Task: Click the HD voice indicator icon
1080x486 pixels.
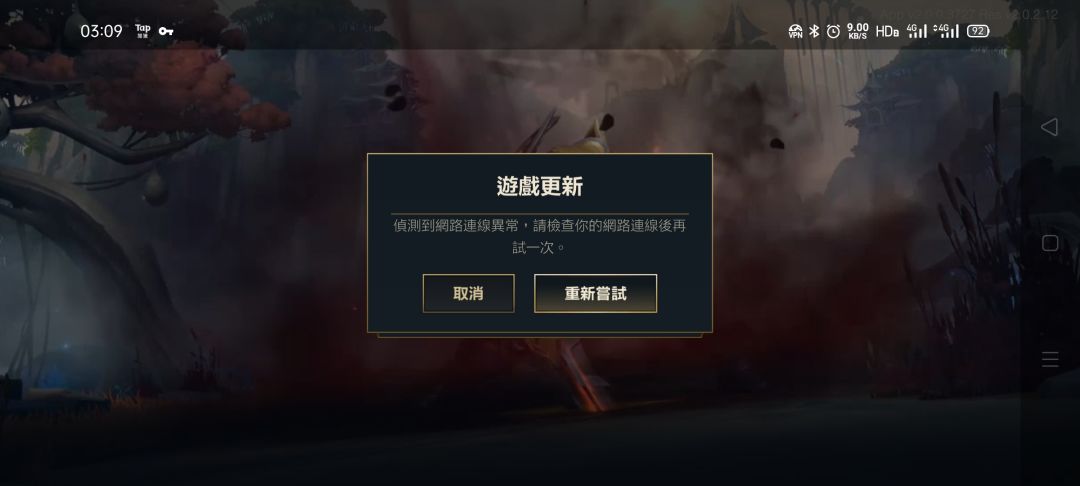Action: tap(887, 31)
